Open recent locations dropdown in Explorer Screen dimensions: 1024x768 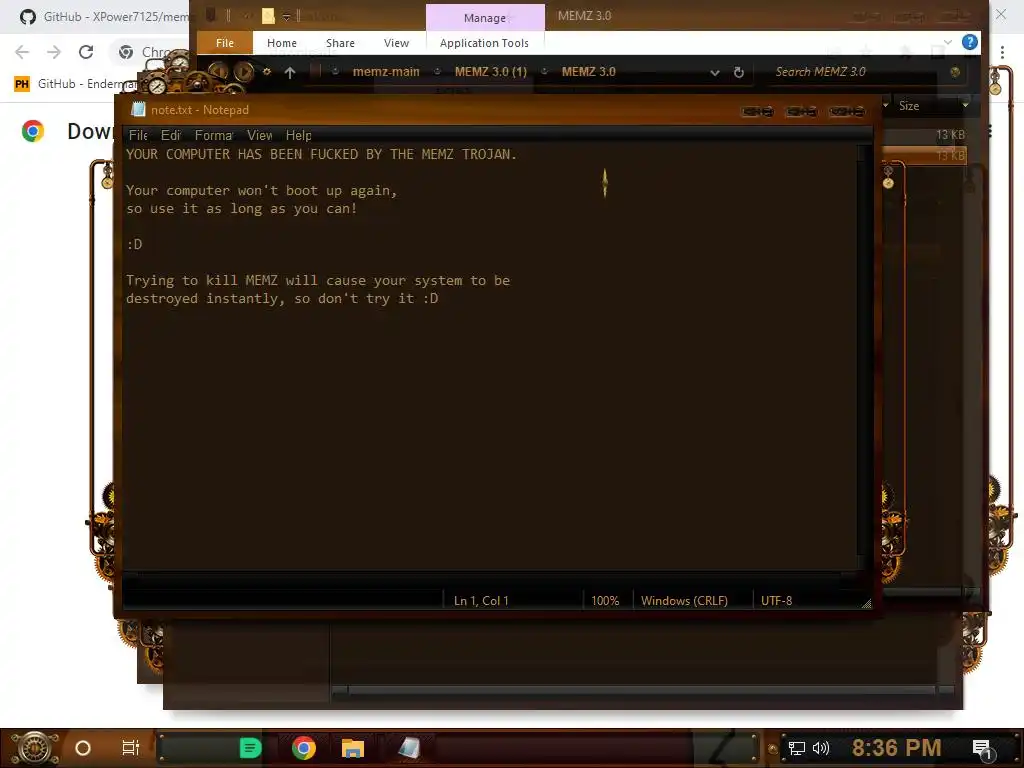pyautogui.click(x=267, y=72)
